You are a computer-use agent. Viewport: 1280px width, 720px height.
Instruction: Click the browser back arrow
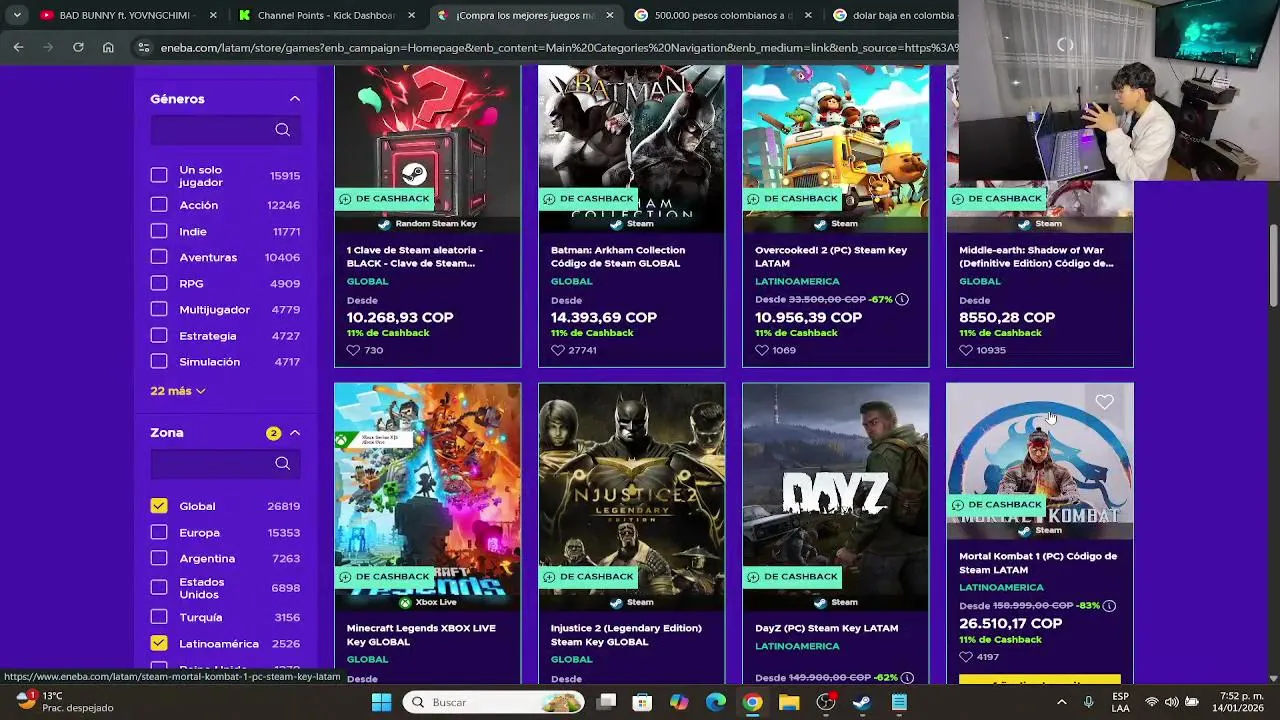(x=18, y=47)
